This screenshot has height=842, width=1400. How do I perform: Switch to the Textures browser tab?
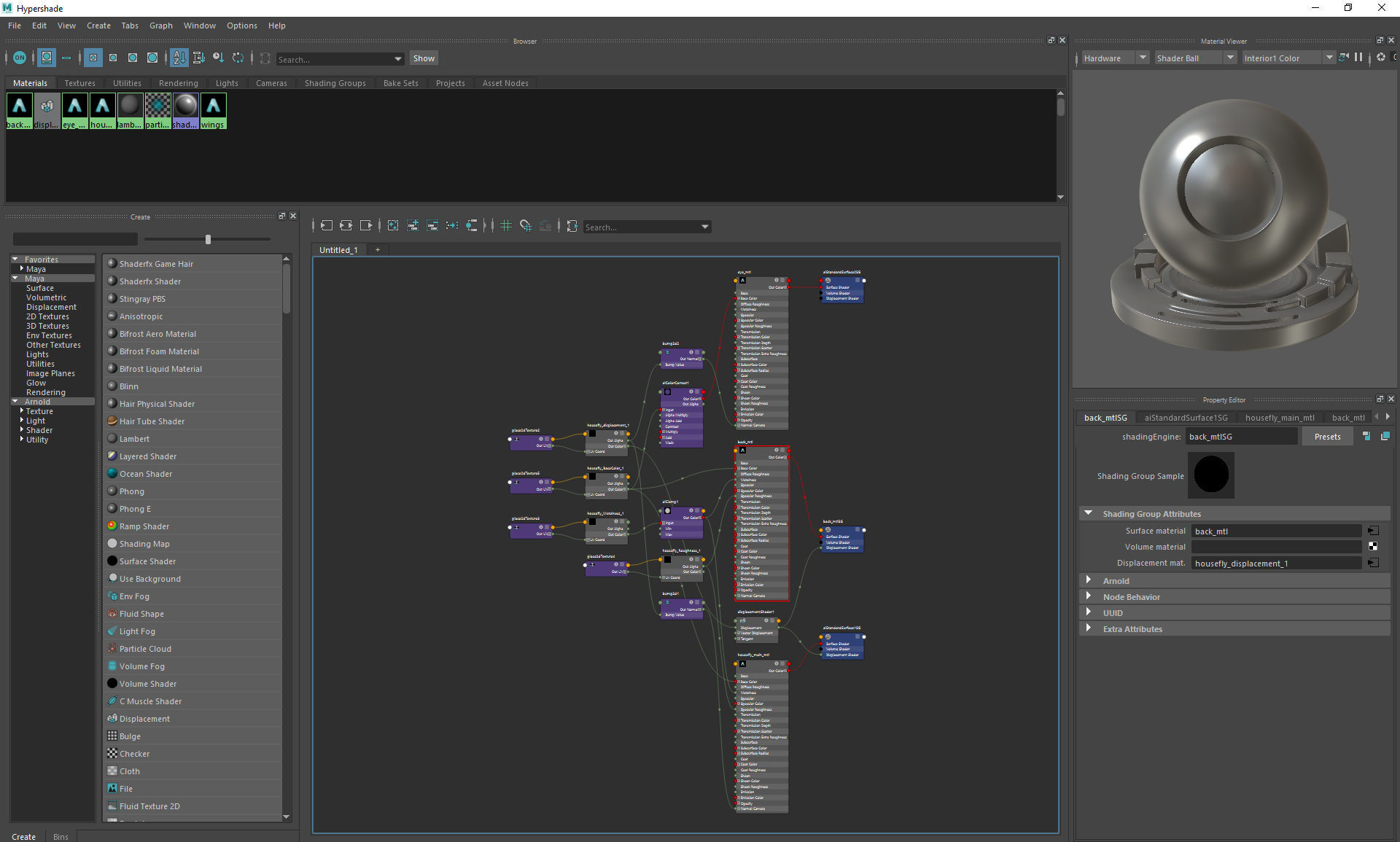(x=79, y=83)
